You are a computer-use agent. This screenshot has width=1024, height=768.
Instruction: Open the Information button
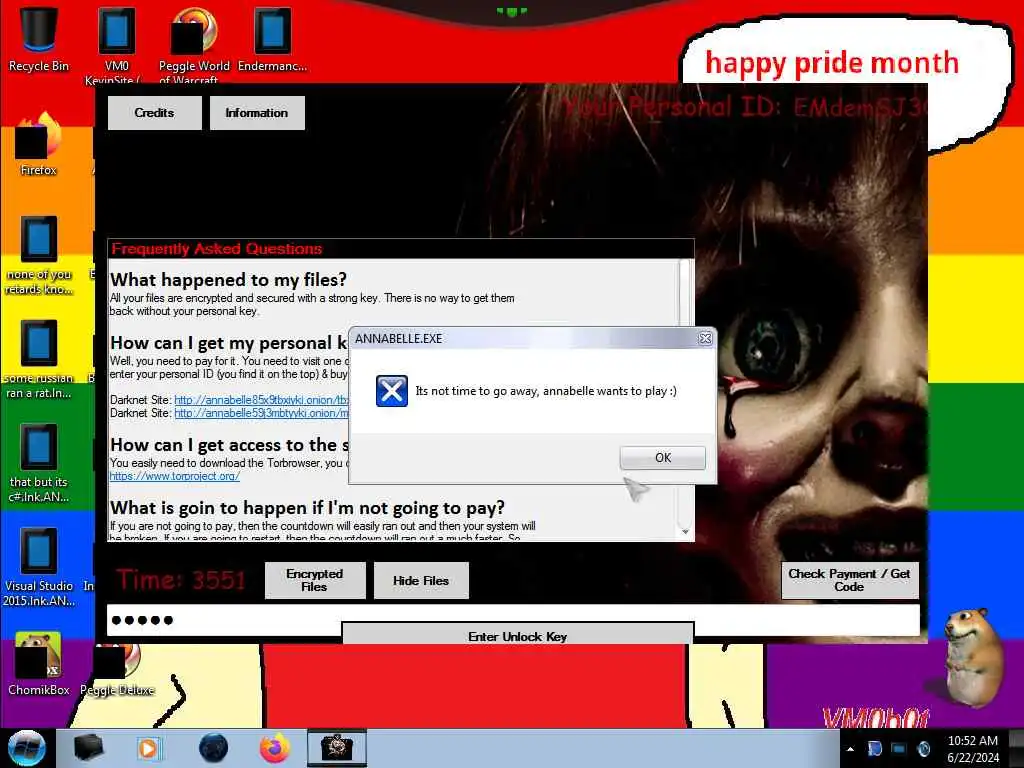point(257,113)
